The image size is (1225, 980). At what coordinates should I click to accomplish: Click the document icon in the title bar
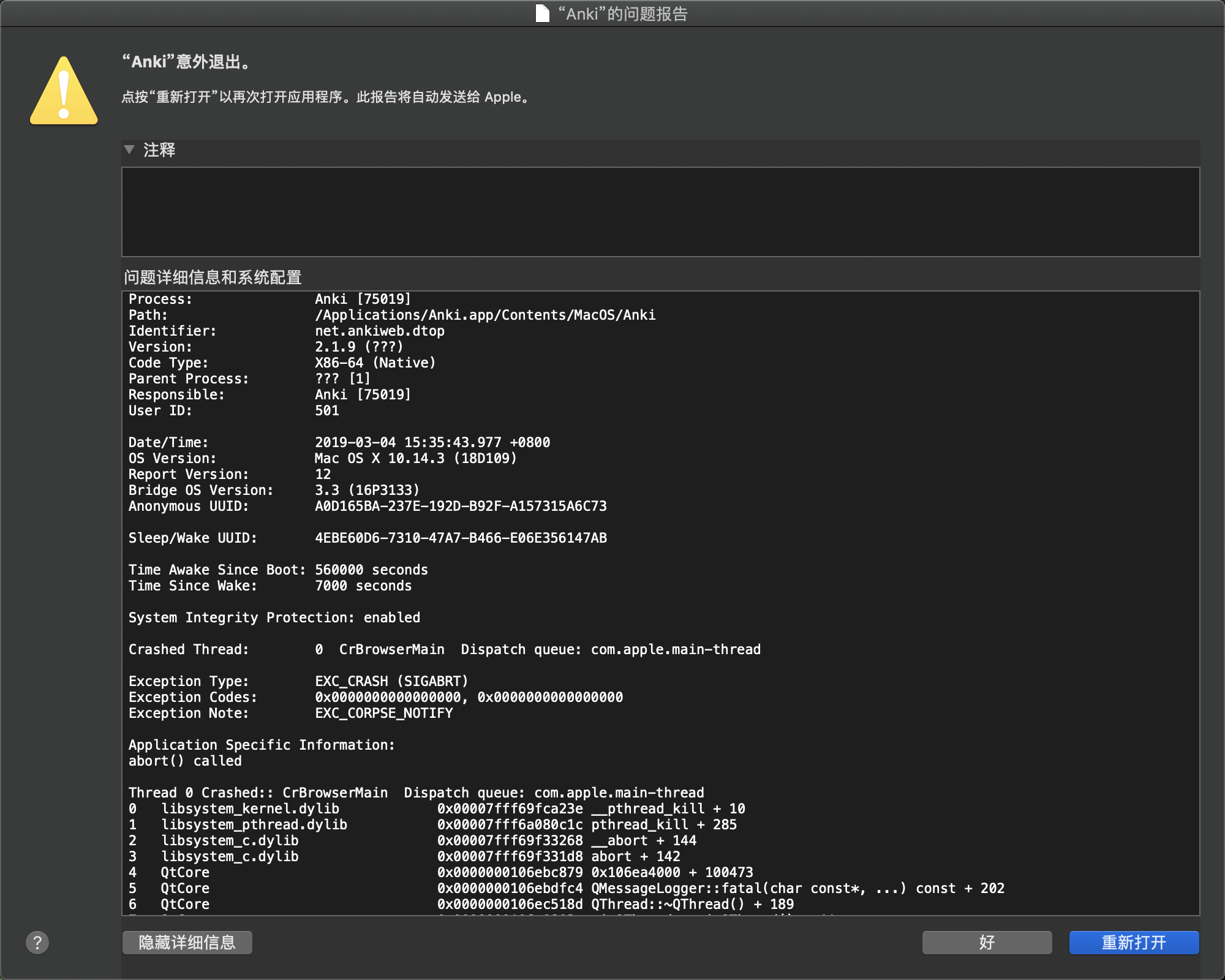point(543,13)
